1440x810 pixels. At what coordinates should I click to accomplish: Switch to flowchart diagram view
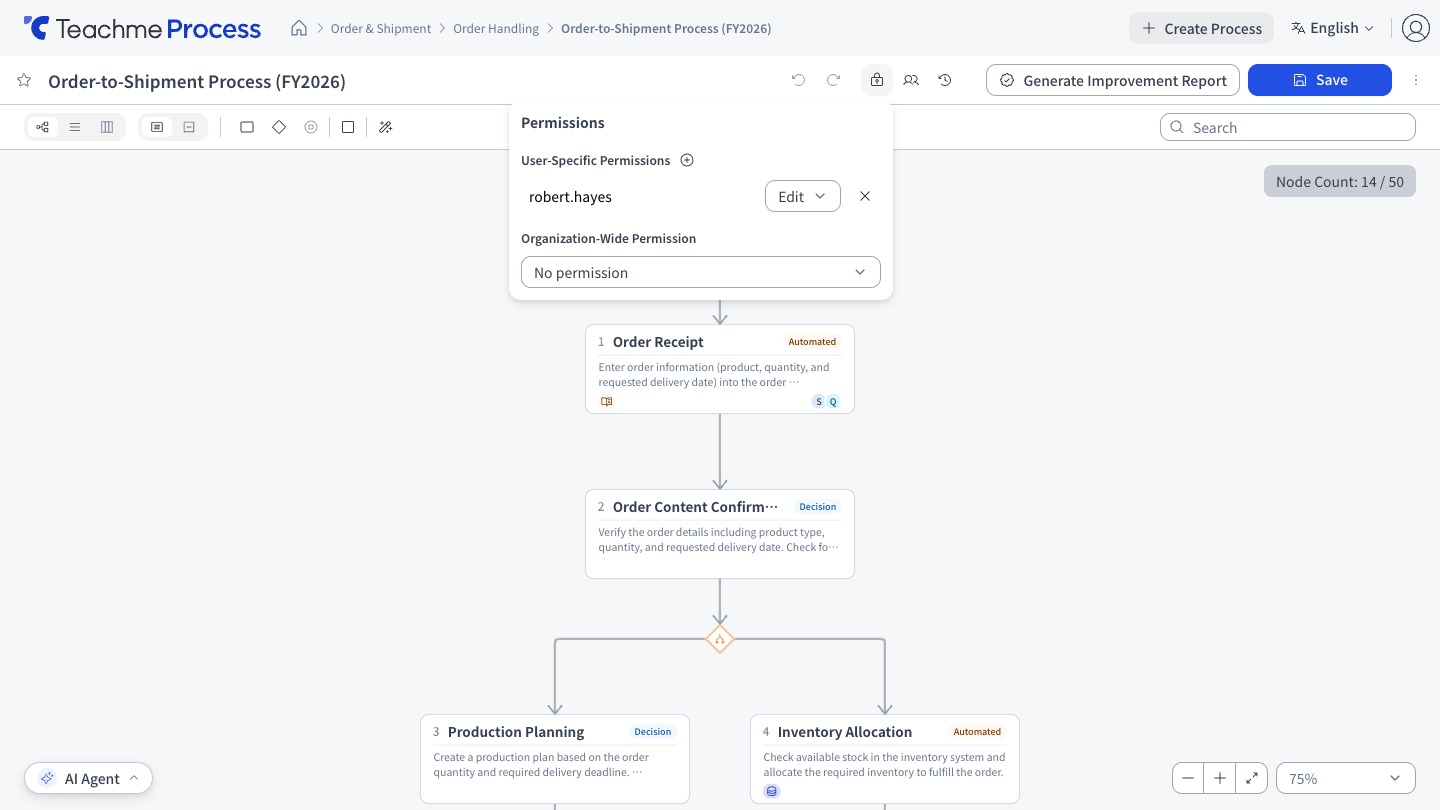click(42, 127)
